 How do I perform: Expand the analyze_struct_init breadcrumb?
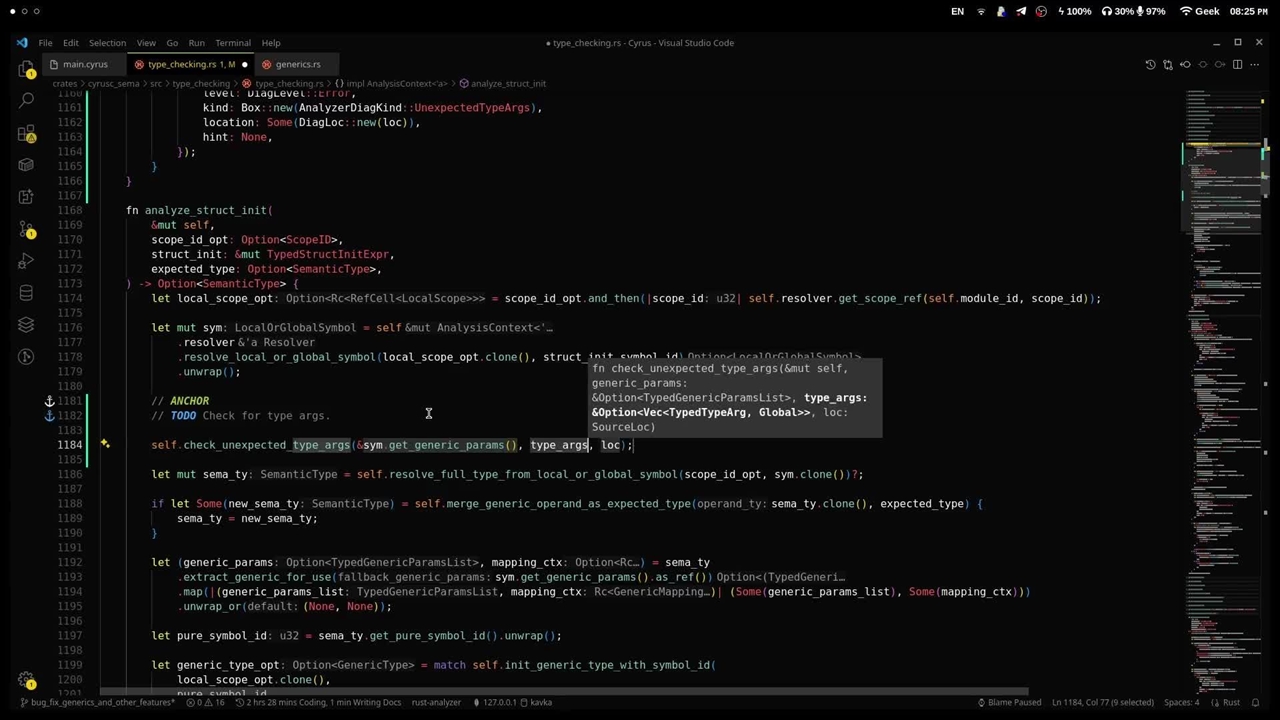coord(508,84)
